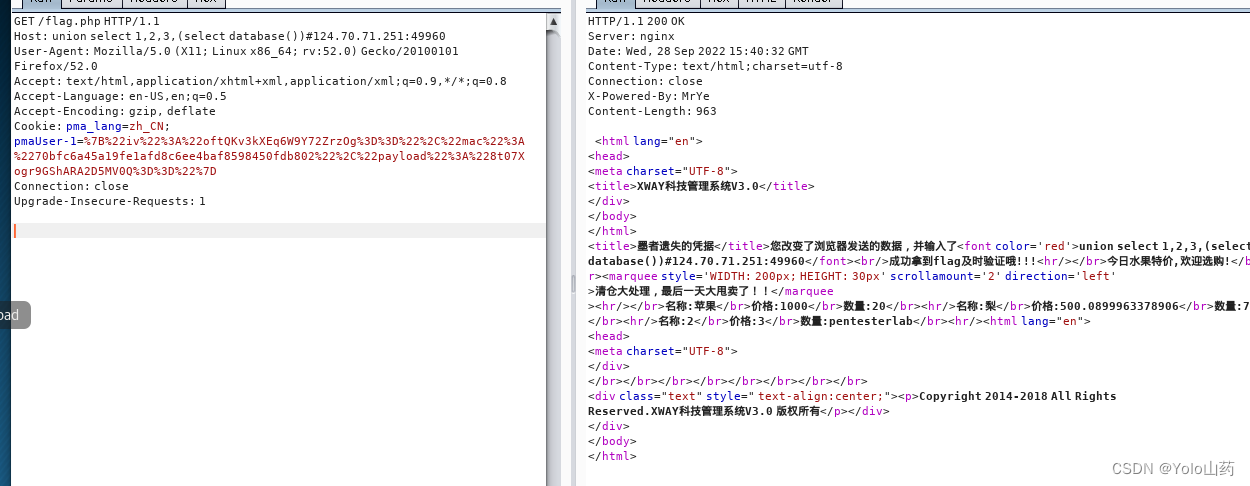Click the 'Accept: text/html' header line
Screen dimensions: 1250x486
point(260,81)
